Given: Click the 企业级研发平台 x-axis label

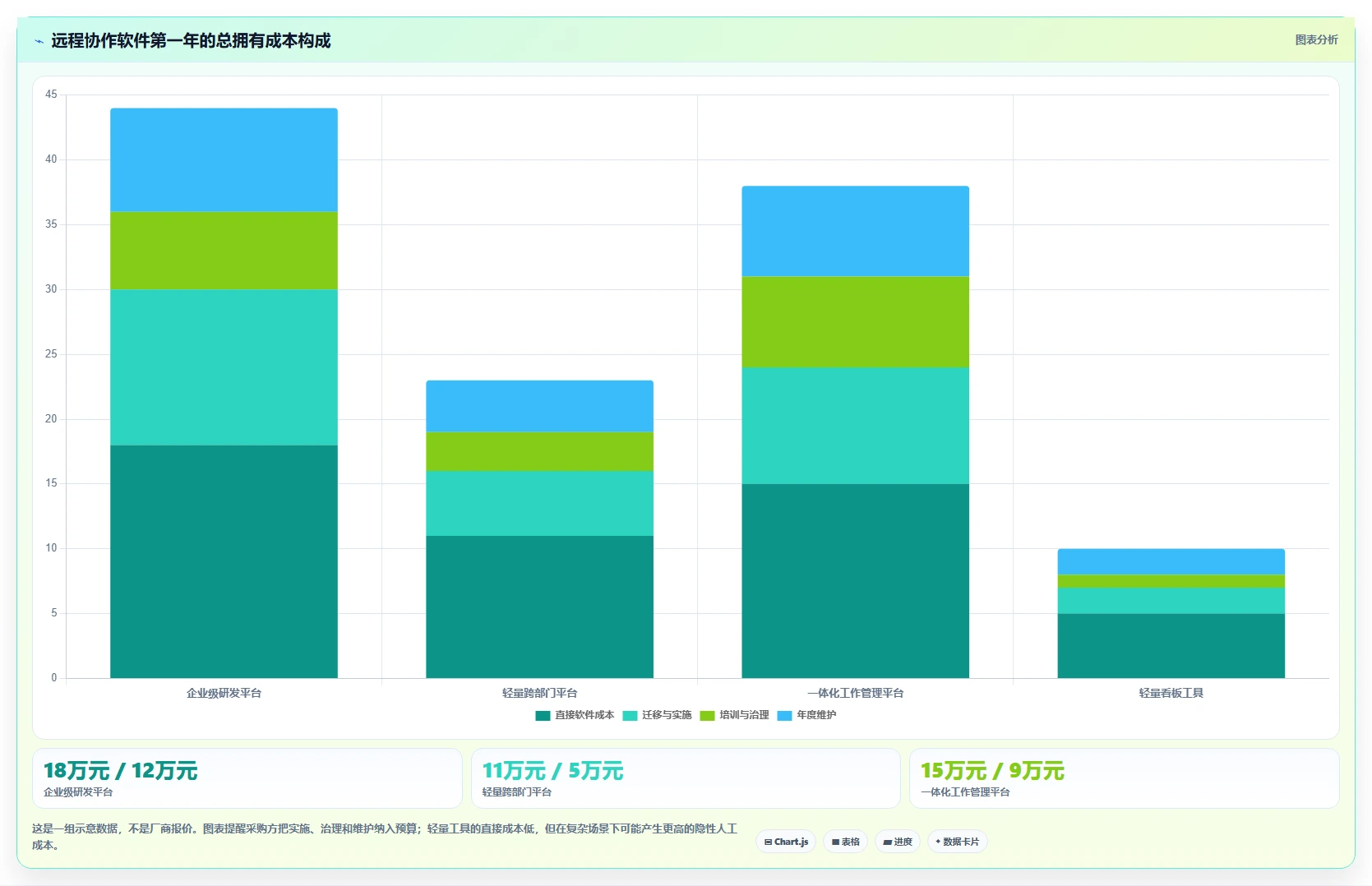Looking at the screenshot, I should (x=224, y=693).
